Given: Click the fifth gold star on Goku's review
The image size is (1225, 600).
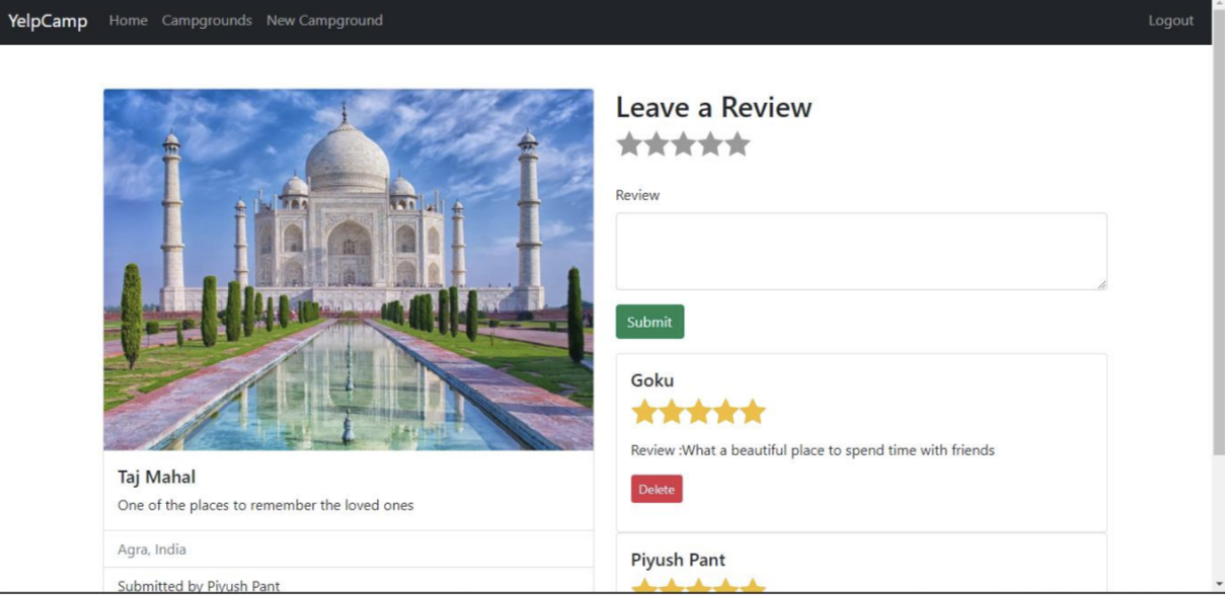Looking at the screenshot, I should [x=752, y=412].
